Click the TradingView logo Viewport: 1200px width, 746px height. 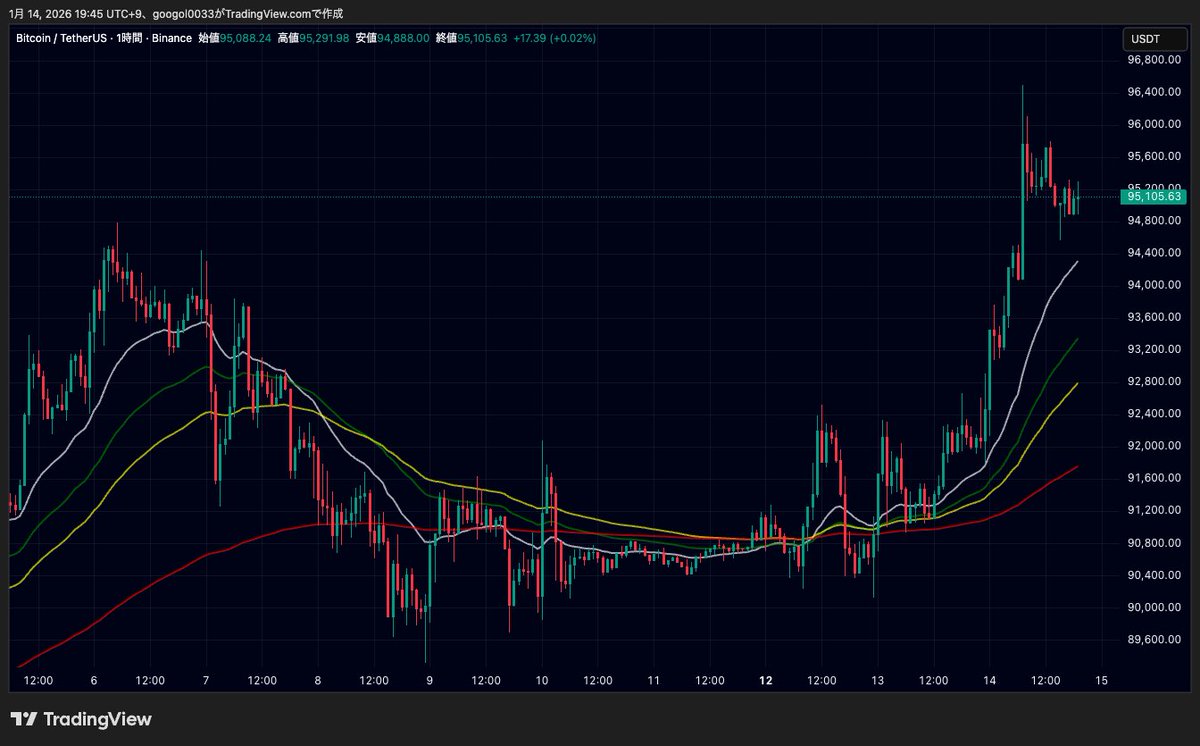click(80, 719)
